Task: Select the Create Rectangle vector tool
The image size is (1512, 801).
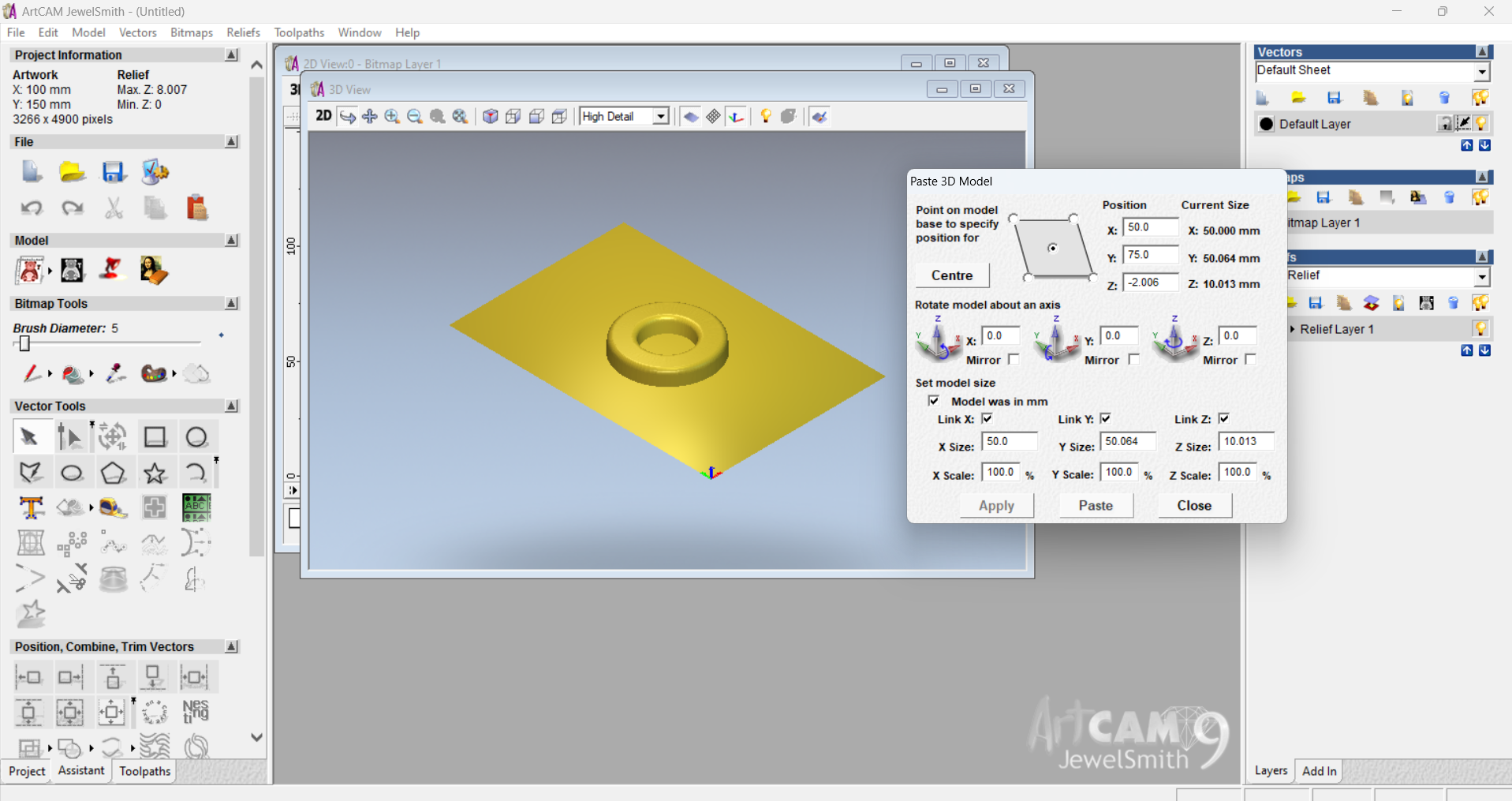Action: click(155, 436)
